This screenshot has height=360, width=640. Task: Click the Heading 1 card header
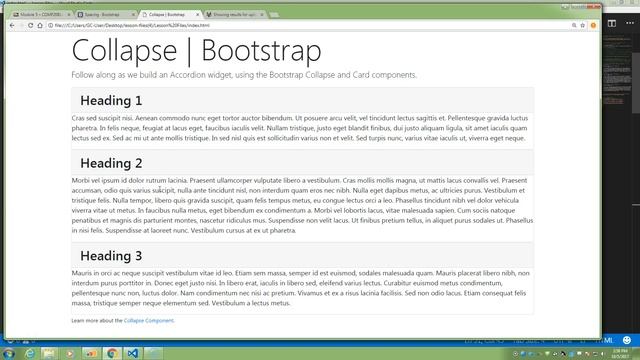(x=302, y=100)
